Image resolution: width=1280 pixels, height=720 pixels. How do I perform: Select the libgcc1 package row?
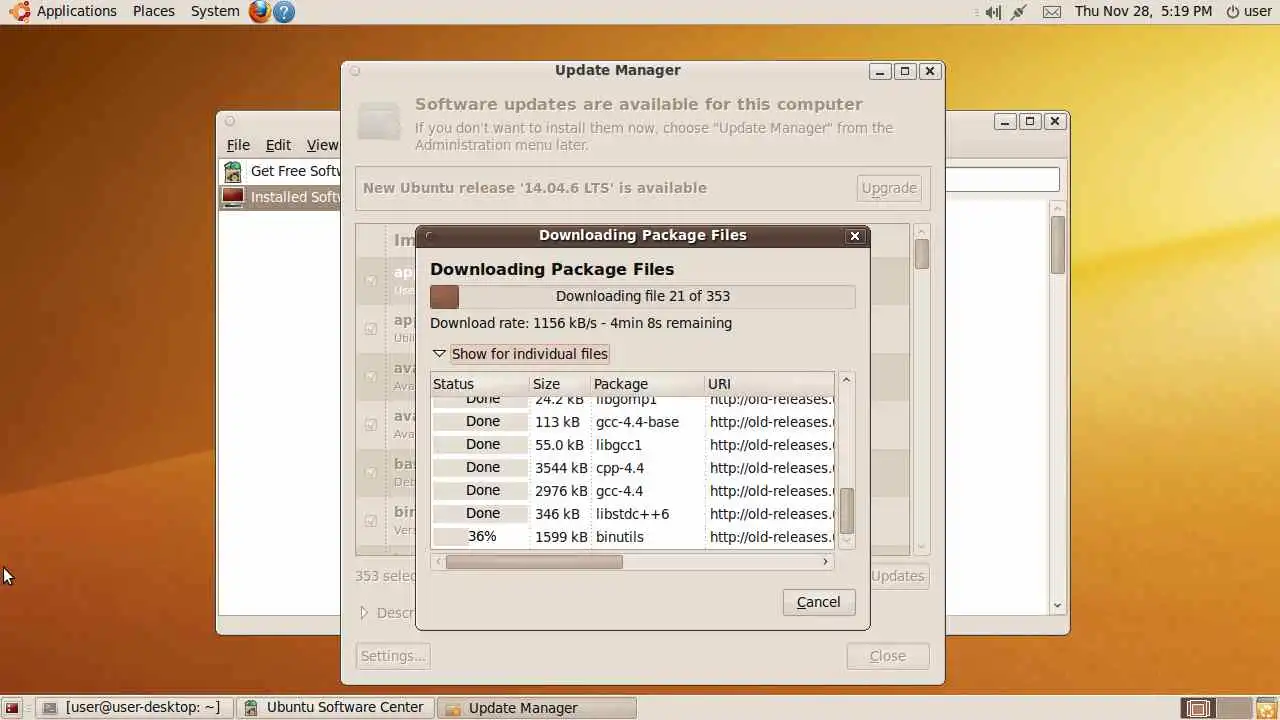[x=632, y=445]
